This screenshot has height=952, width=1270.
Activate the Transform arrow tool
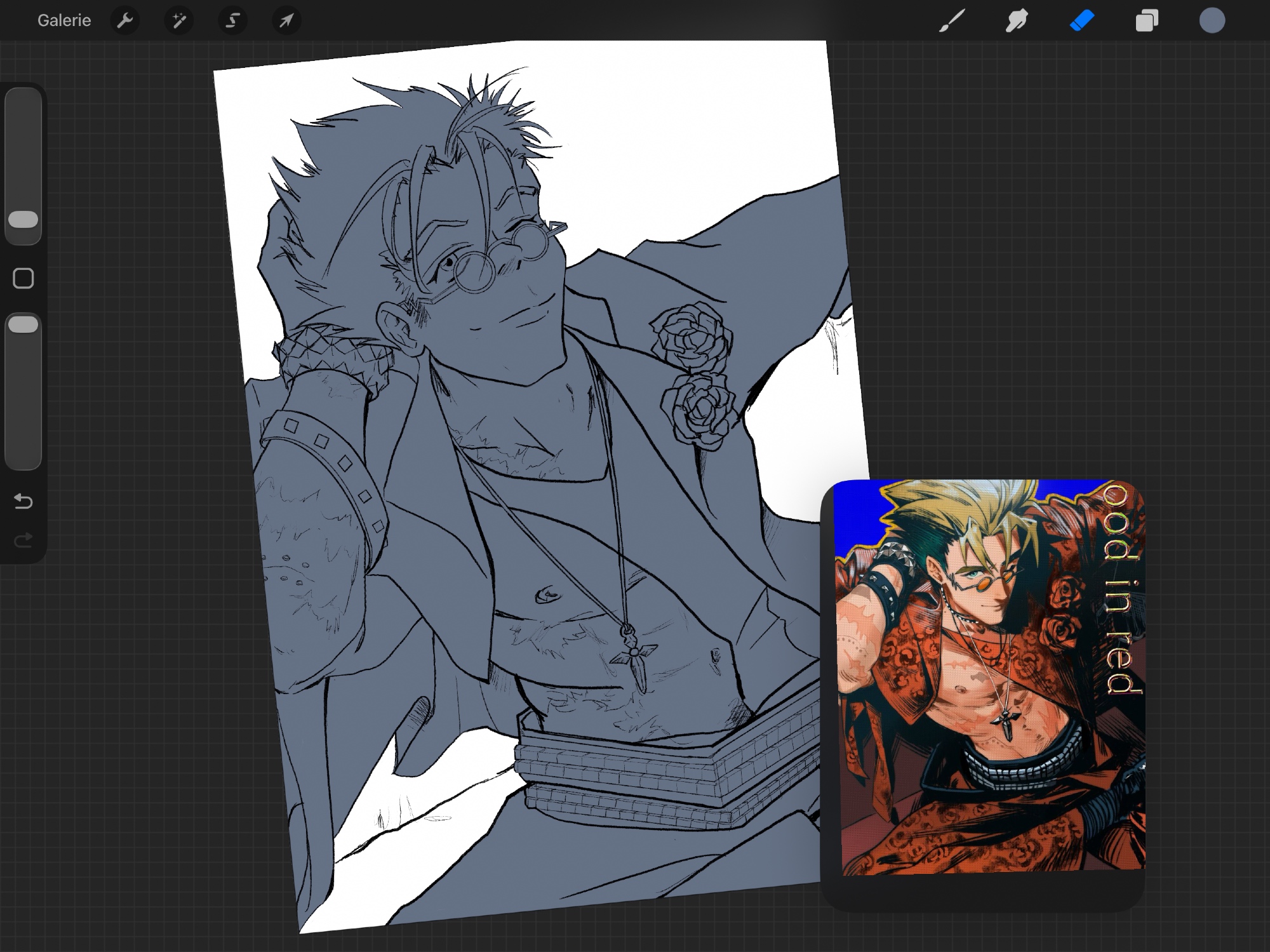(x=286, y=20)
